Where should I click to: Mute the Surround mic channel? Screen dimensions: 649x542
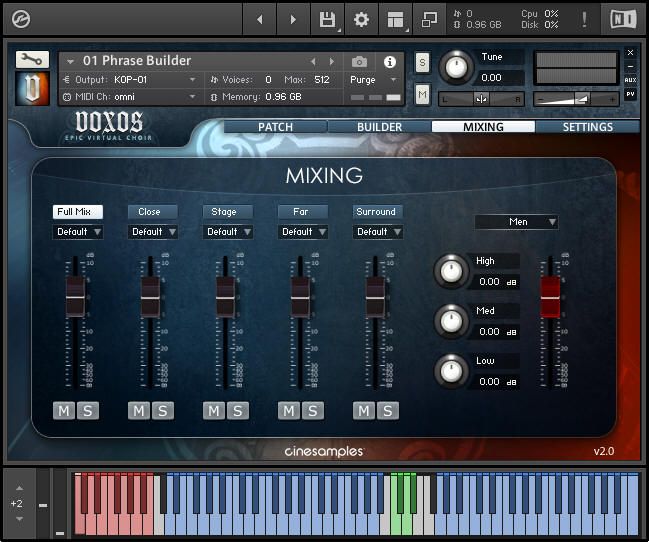click(x=363, y=411)
